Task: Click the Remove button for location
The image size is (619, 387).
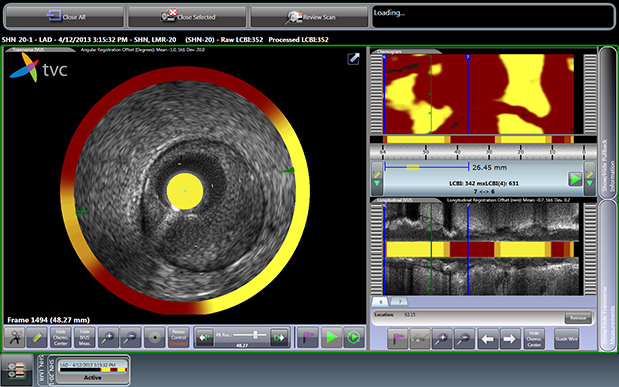Action: [x=578, y=317]
